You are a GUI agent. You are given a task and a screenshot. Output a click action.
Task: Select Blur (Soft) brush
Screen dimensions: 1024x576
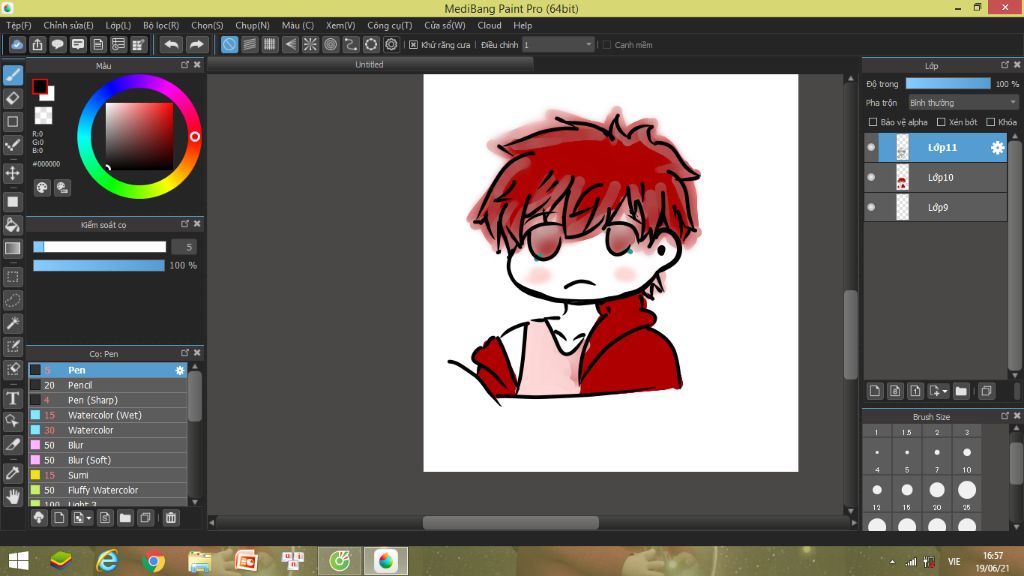point(108,460)
